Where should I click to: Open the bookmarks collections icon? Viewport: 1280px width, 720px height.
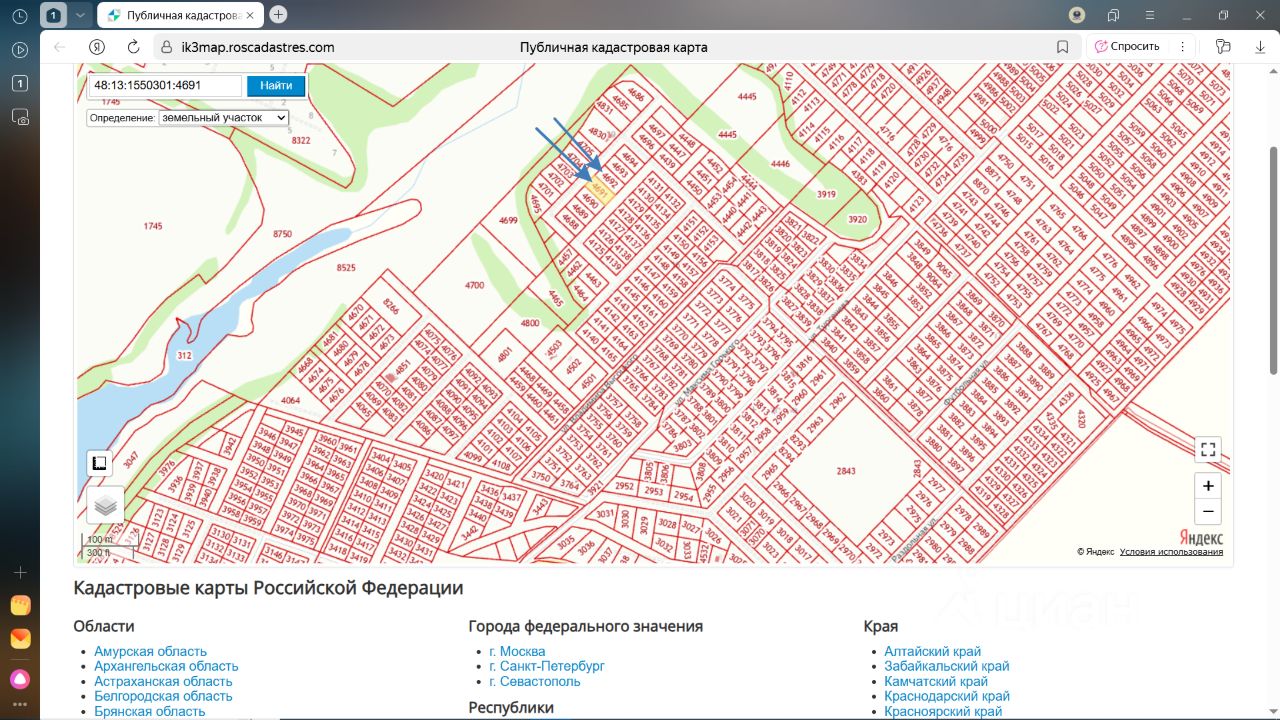tap(1113, 15)
